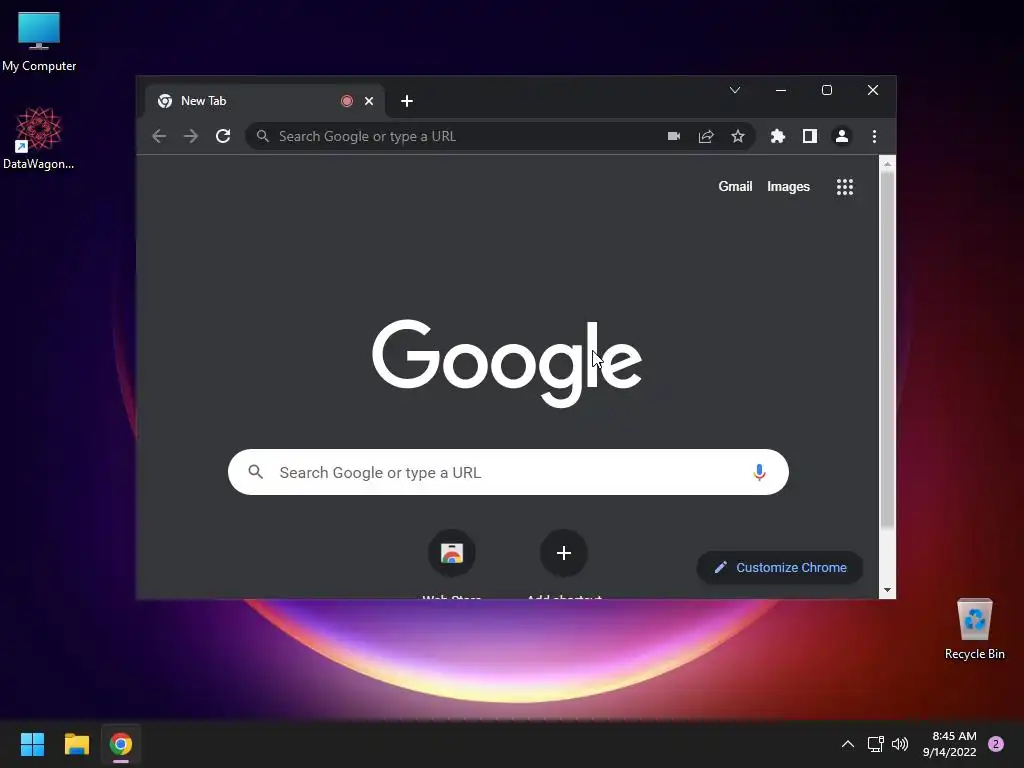Open the network status tray icon

tap(875, 744)
